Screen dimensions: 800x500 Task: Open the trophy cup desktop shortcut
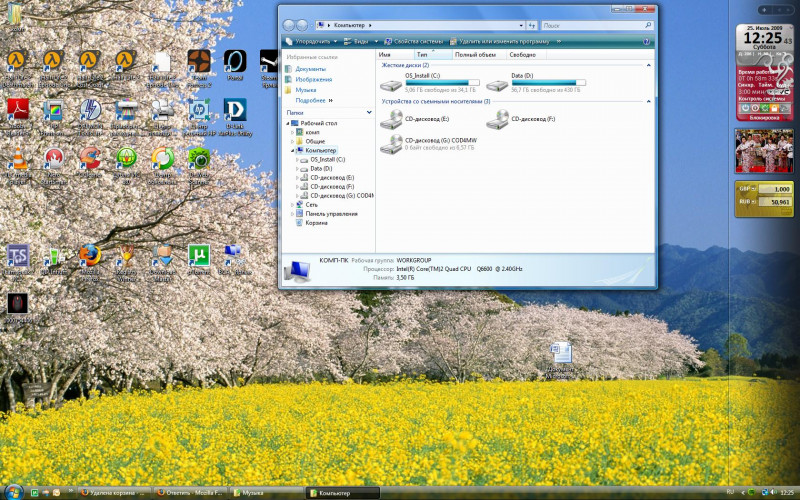126,256
